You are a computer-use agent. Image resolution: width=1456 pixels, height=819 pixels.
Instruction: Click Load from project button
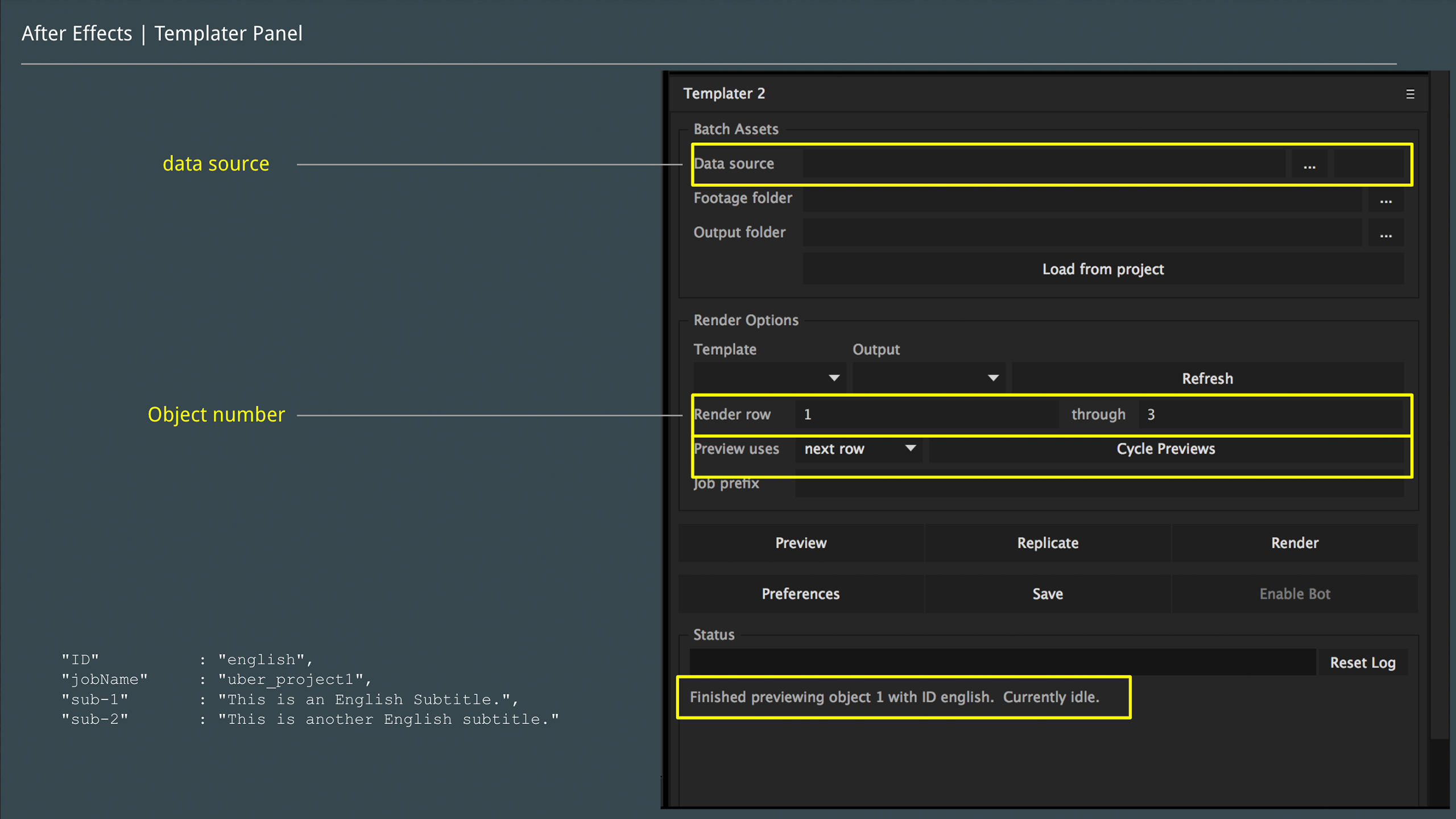click(x=1103, y=269)
